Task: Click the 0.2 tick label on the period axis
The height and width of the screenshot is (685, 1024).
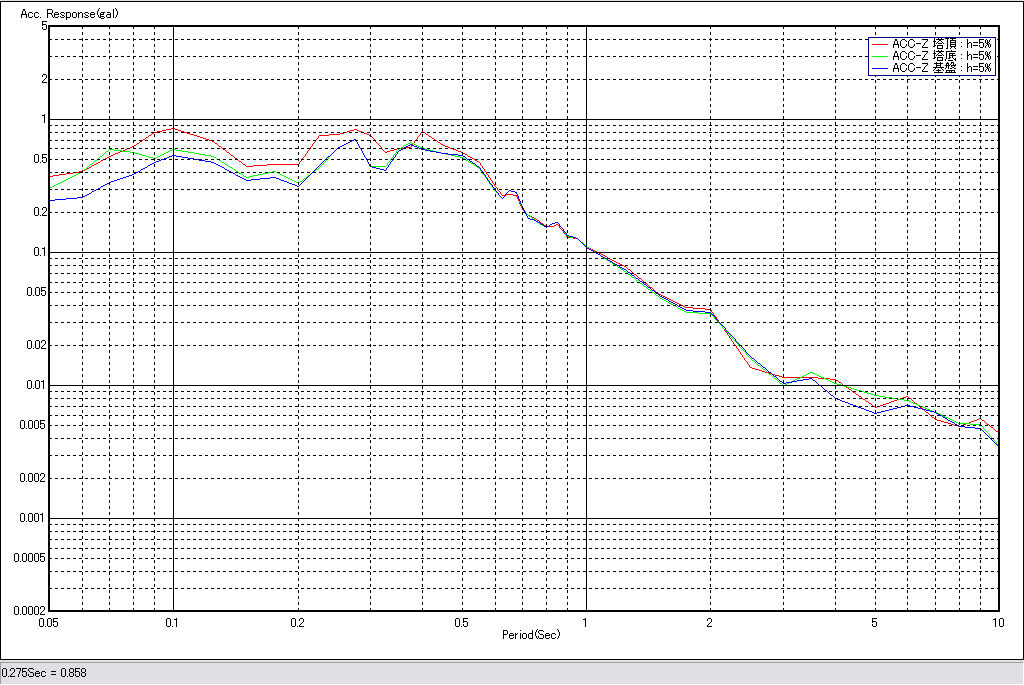Action: pyautogui.click(x=297, y=622)
